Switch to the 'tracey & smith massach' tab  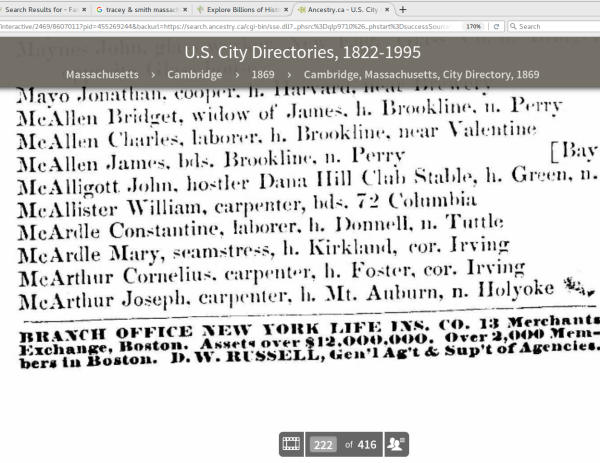coord(140,9)
